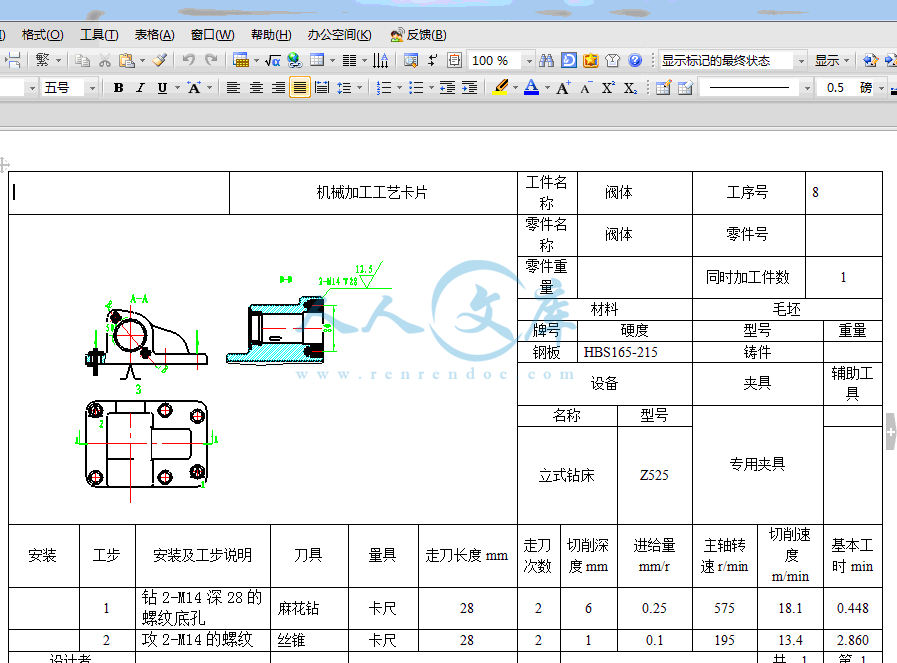Expand the 繁 conversion dropdown arrow
Image resolution: width=897 pixels, height=663 pixels.
click(x=58, y=61)
